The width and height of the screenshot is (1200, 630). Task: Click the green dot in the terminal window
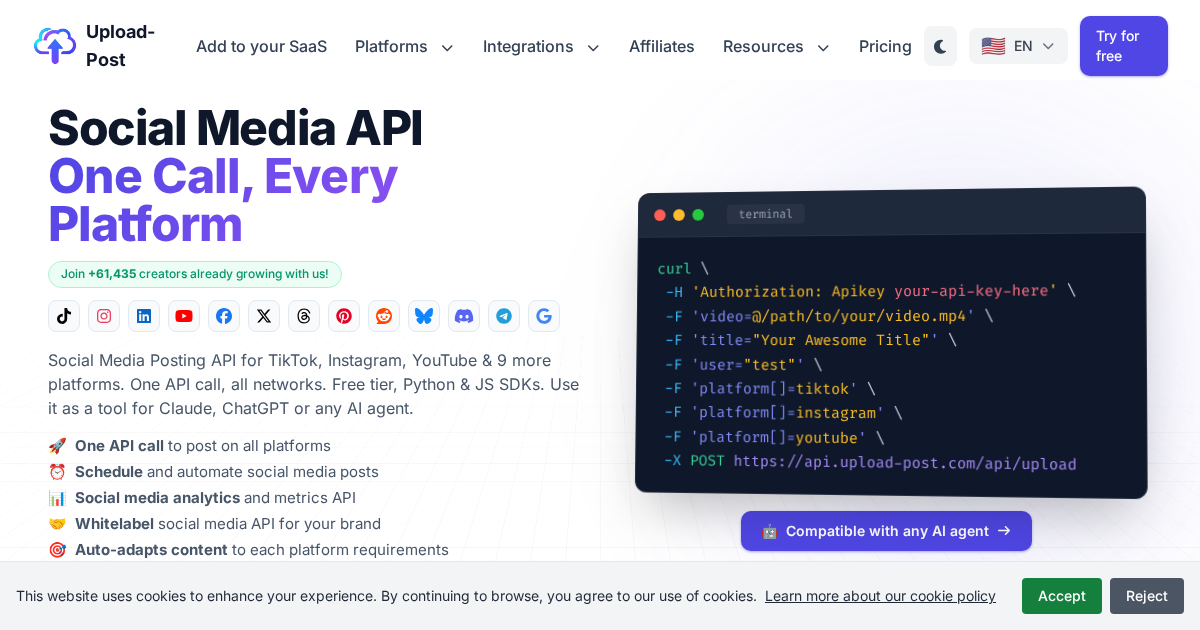pos(698,215)
